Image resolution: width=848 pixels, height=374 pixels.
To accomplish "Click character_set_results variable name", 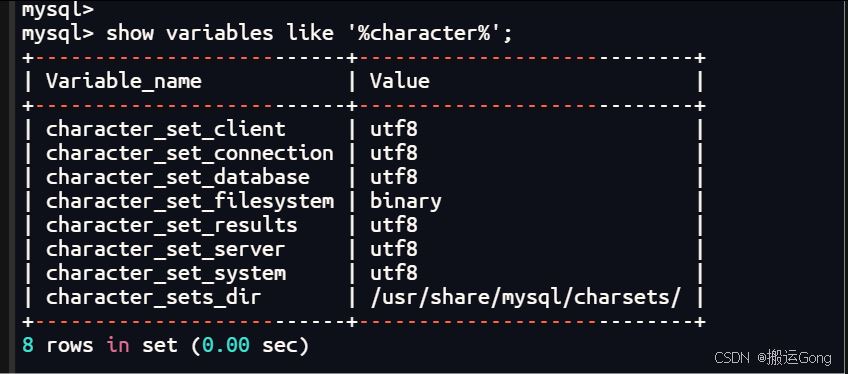I will point(171,225).
